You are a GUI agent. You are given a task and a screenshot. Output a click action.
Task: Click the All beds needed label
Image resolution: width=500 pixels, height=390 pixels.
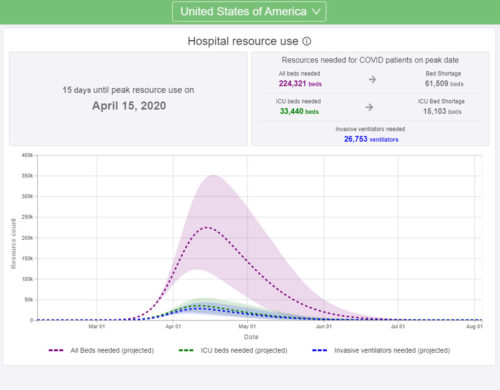(x=299, y=73)
